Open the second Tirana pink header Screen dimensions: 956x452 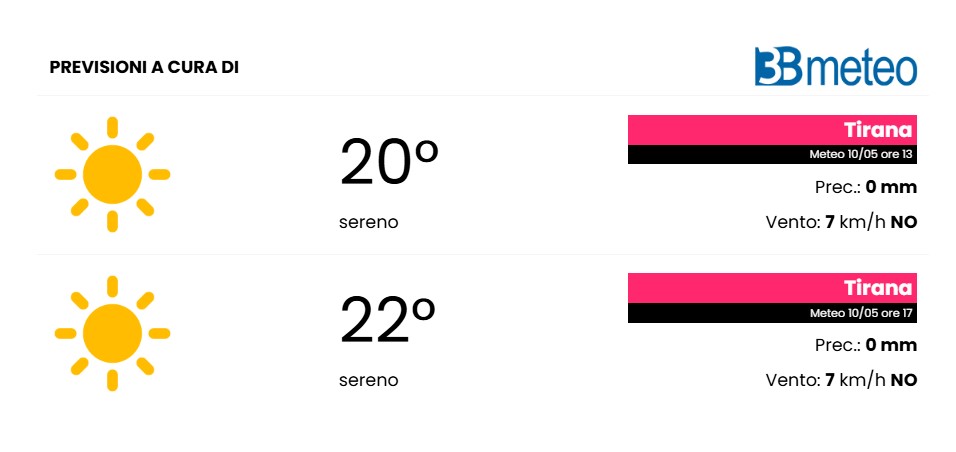click(772, 288)
